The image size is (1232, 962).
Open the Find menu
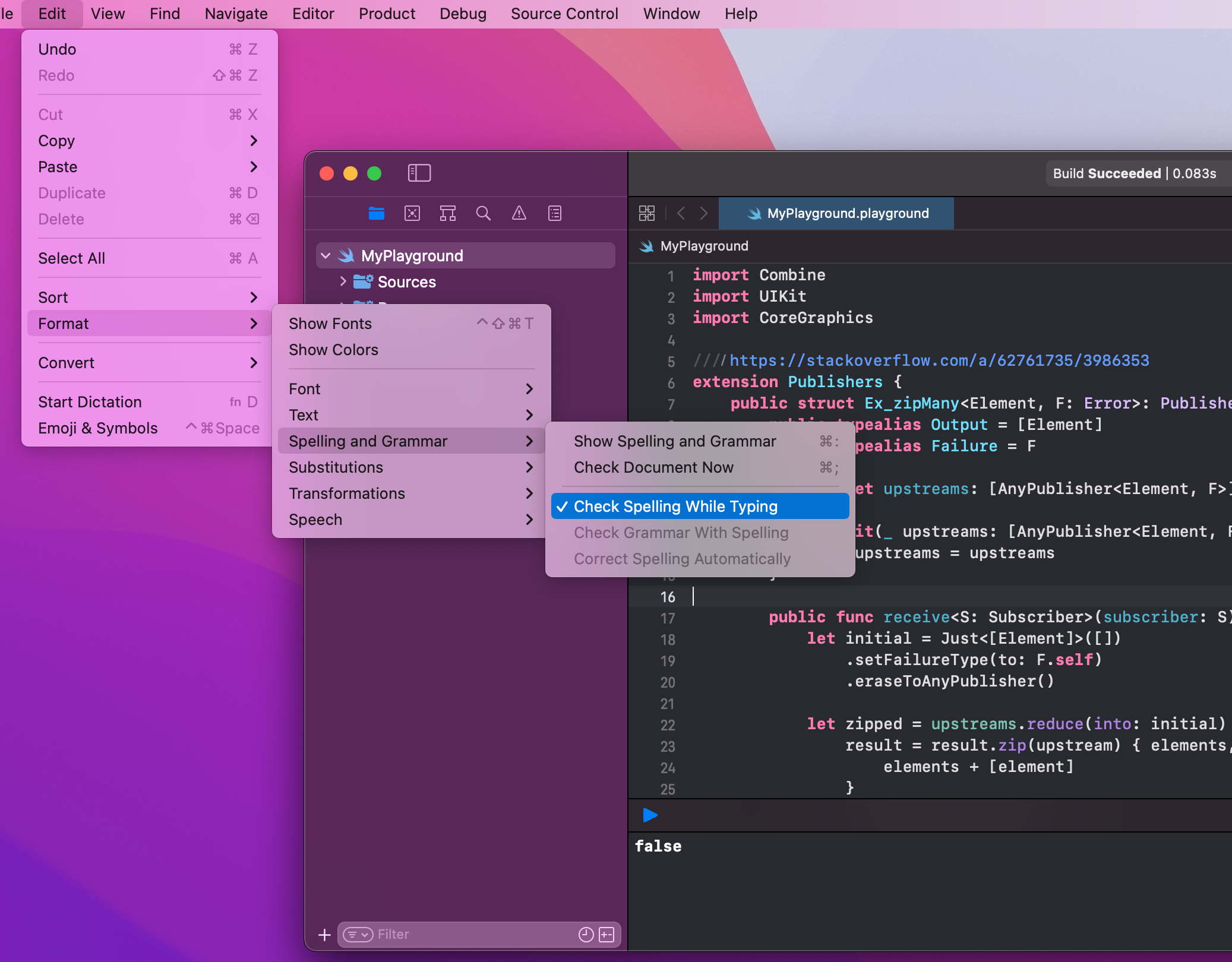pyautogui.click(x=165, y=14)
